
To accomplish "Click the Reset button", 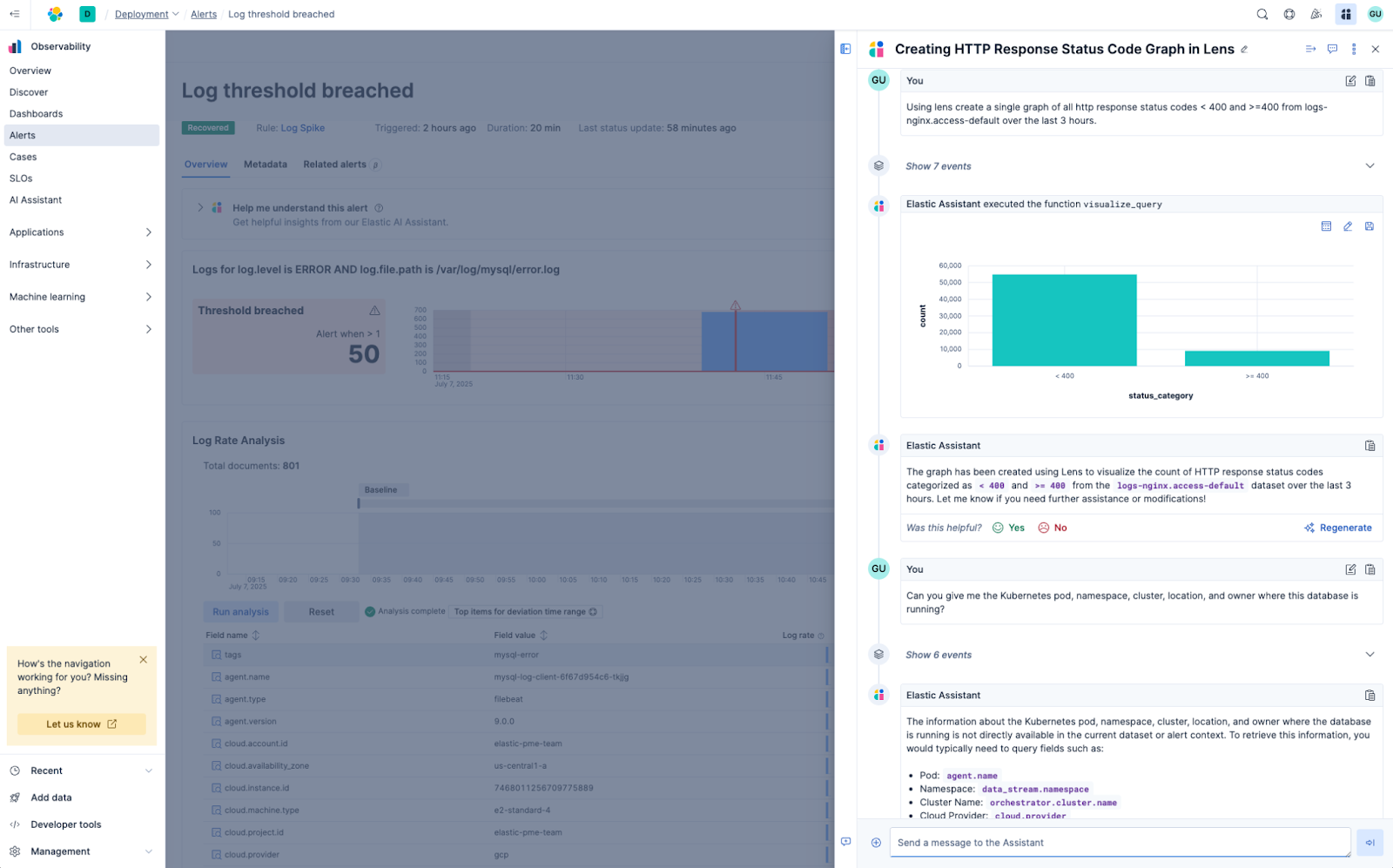I will click(321, 612).
